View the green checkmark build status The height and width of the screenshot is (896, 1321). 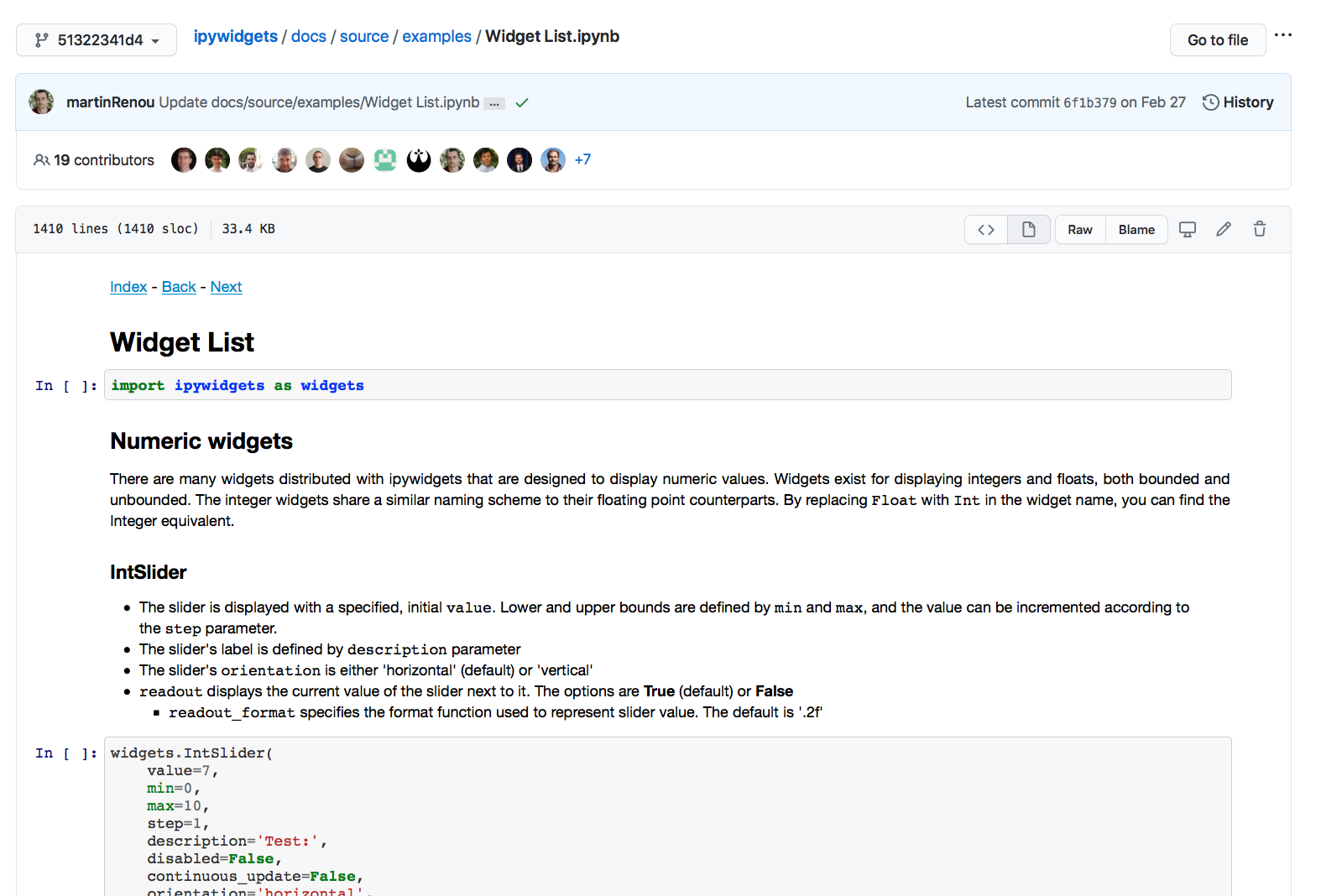pos(522,102)
